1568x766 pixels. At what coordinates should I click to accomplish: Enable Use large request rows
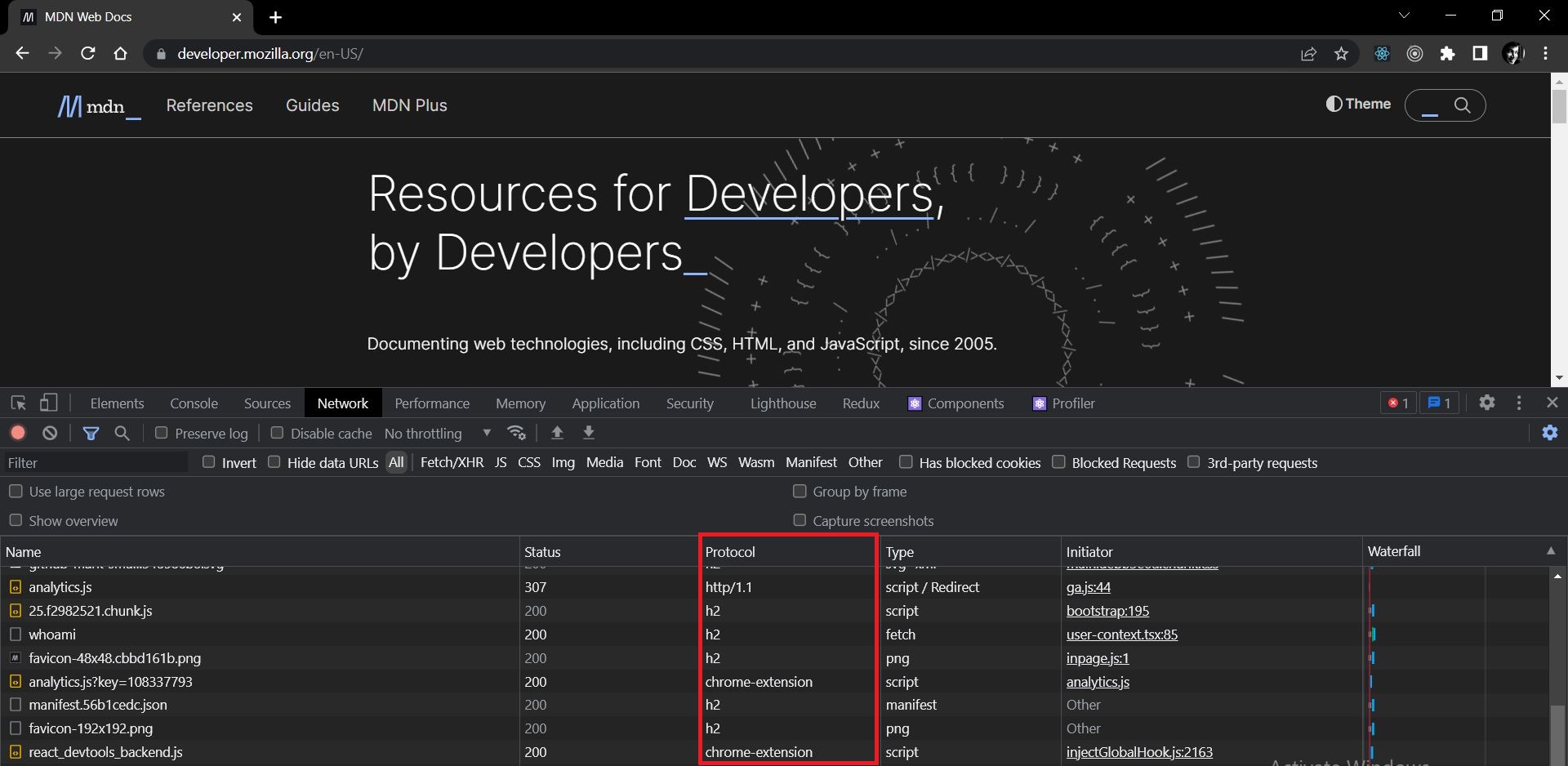tap(16, 491)
